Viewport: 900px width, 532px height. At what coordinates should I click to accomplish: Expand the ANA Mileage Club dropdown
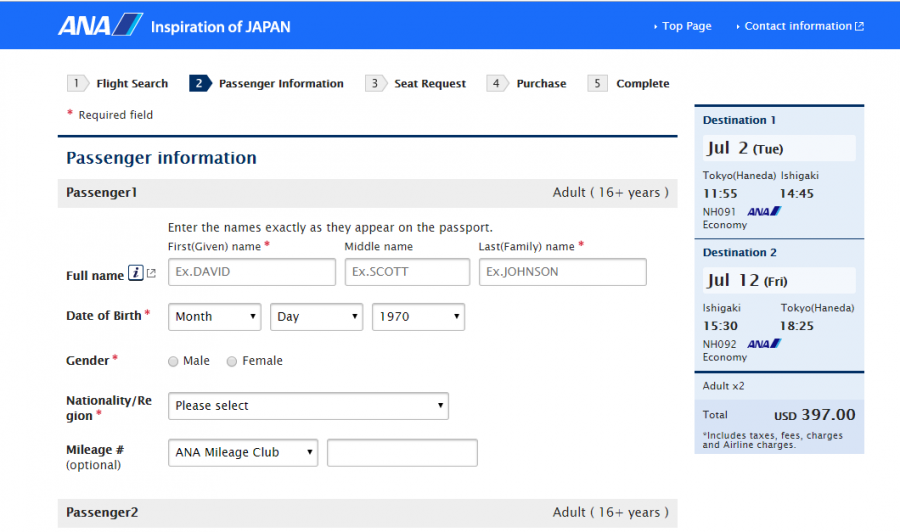click(x=243, y=453)
